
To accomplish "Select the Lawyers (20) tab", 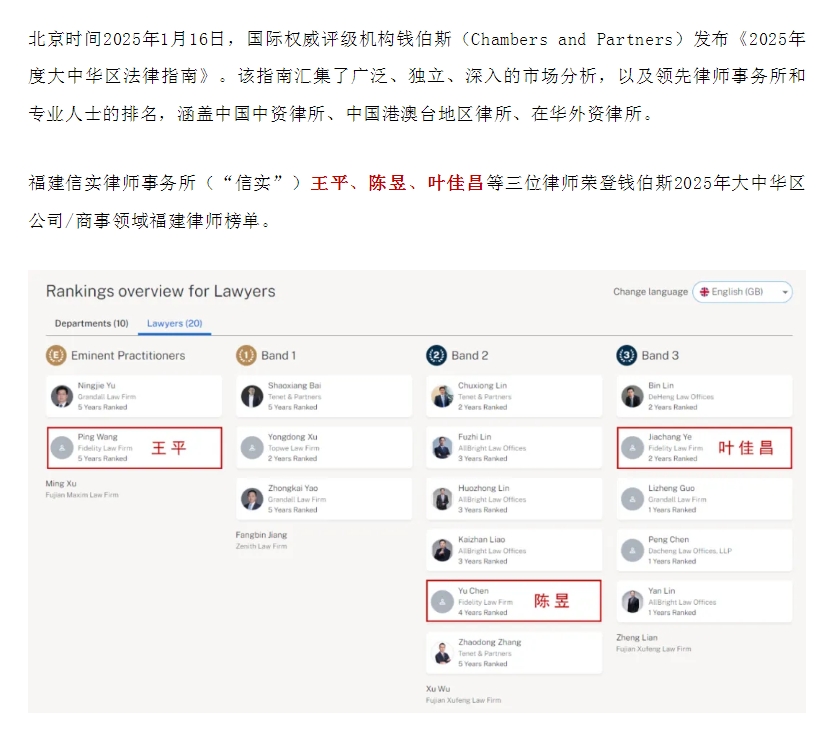I will (x=175, y=323).
